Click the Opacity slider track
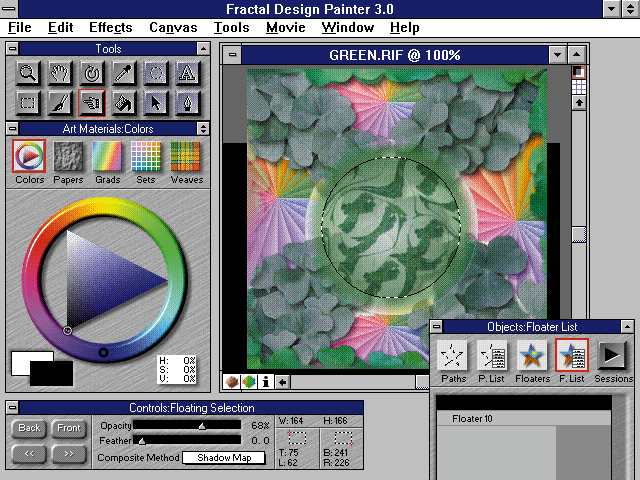Image resolution: width=640 pixels, height=480 pixels. pos(187,426)
